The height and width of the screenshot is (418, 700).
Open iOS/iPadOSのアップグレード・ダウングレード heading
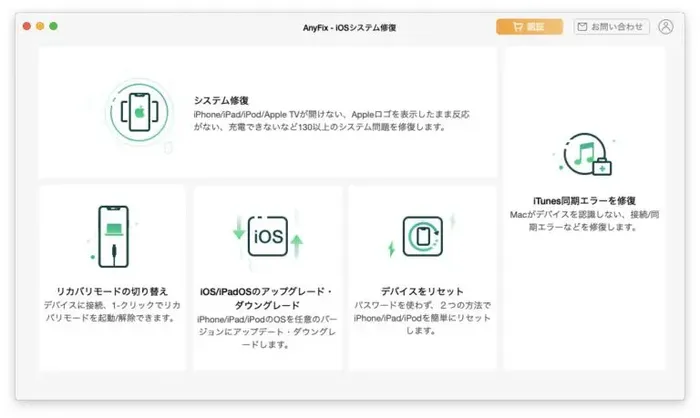tap(267, 298)
